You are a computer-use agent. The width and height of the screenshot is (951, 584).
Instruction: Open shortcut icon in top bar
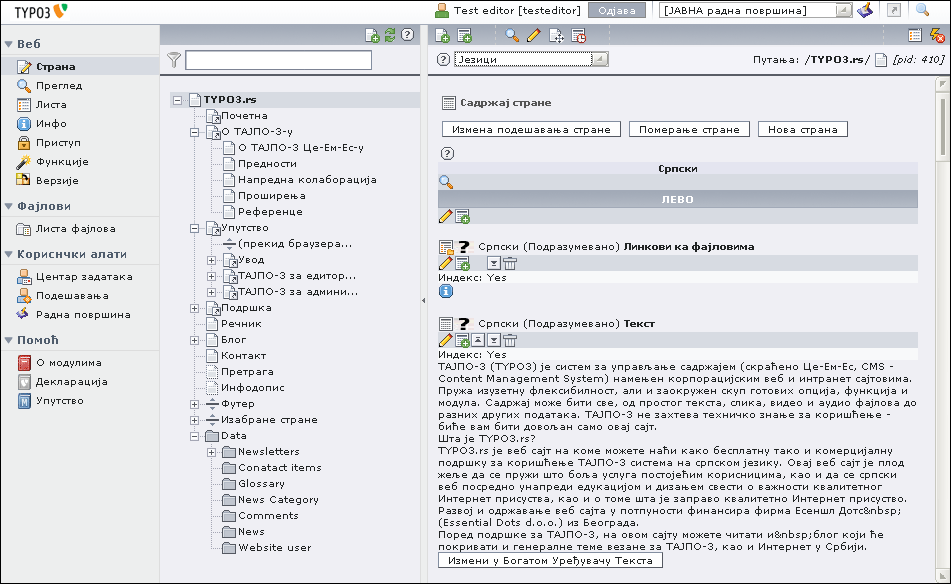[x=893, y=10]
